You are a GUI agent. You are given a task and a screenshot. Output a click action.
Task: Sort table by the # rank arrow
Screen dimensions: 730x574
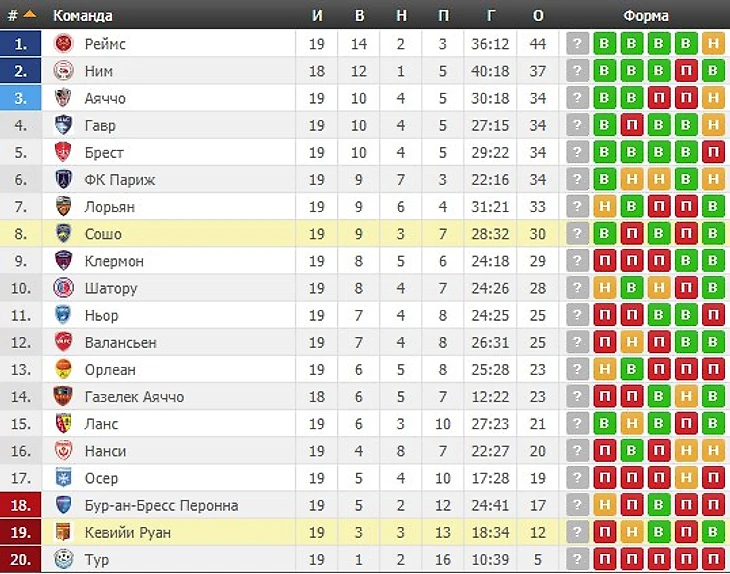click(29, 15)
